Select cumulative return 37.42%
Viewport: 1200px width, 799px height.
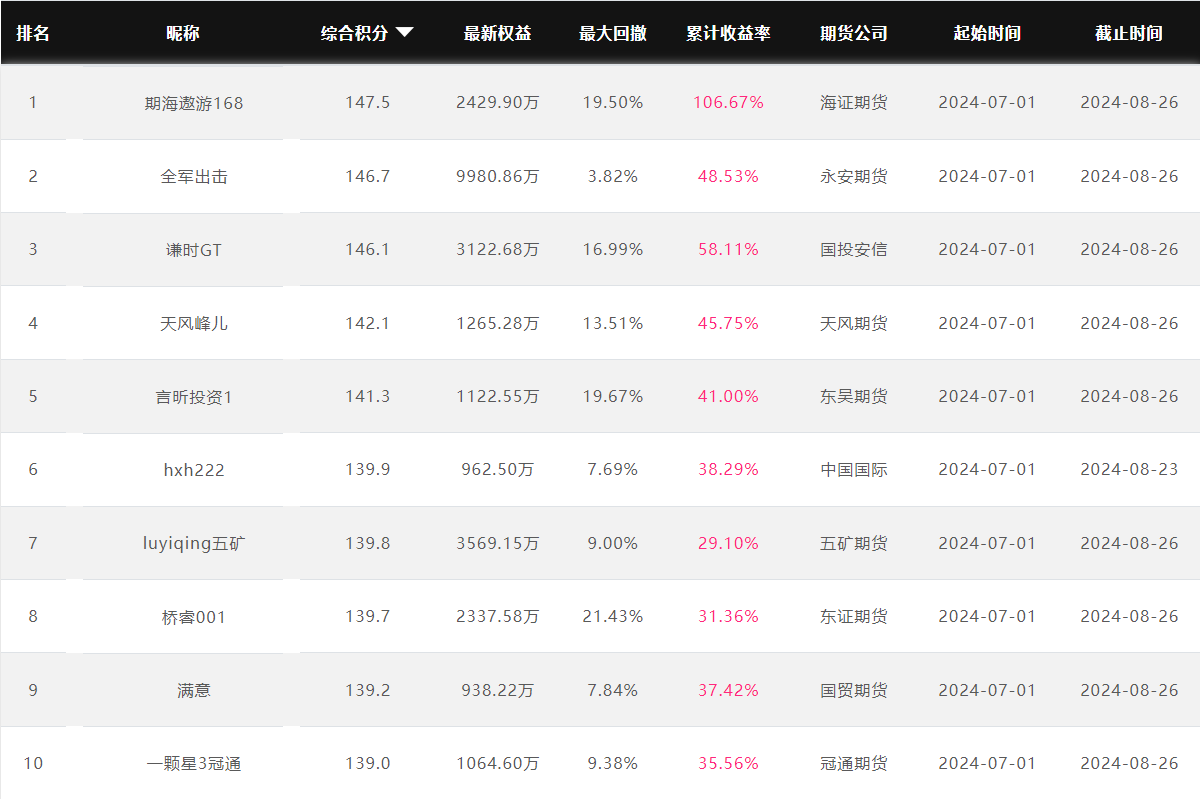pyautogui.click(x=728, y=690)
